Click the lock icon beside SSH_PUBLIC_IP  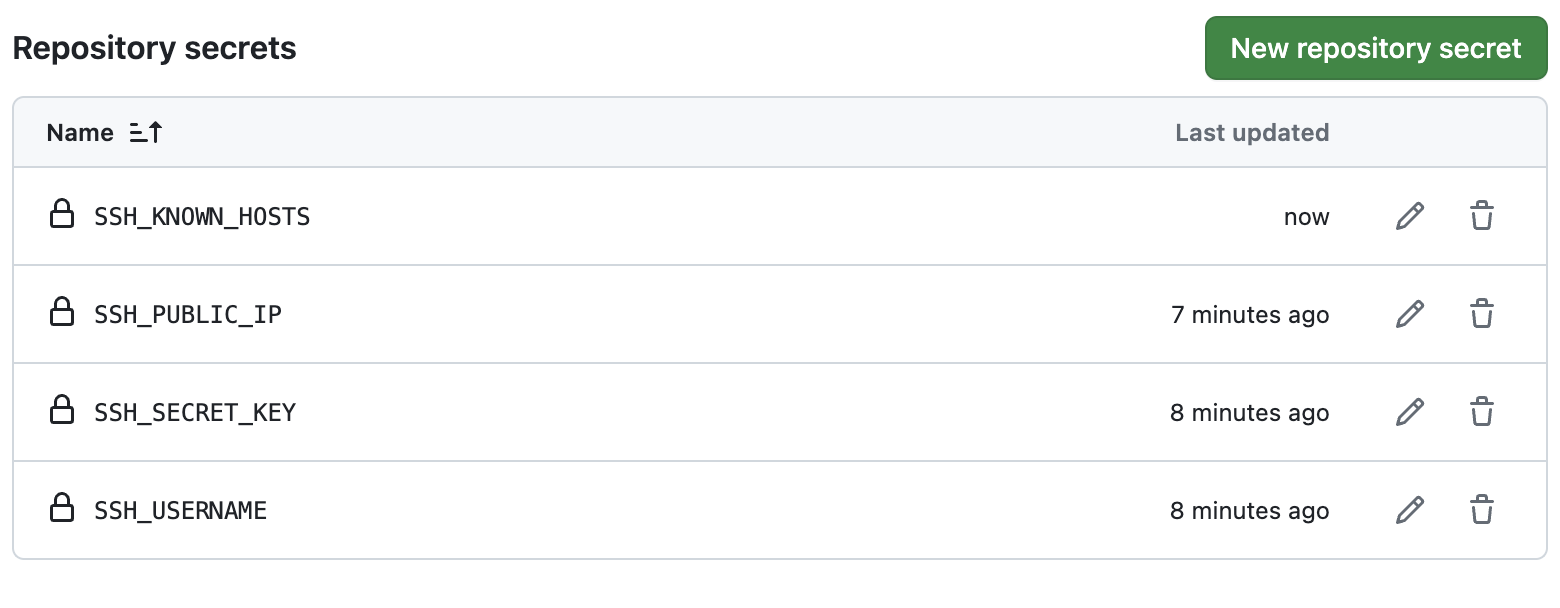point(62,314)
